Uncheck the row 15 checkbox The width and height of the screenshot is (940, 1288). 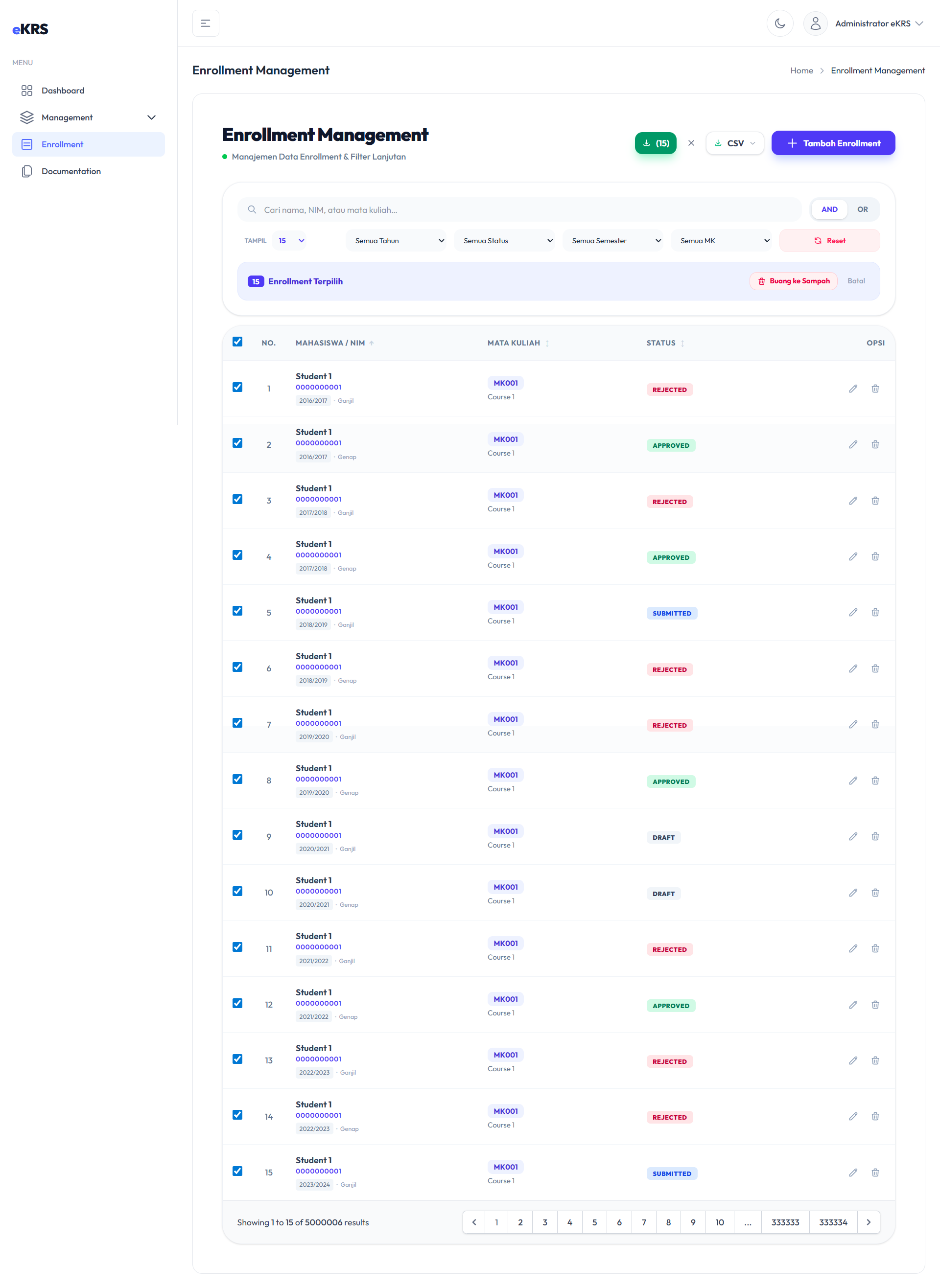237,1170
